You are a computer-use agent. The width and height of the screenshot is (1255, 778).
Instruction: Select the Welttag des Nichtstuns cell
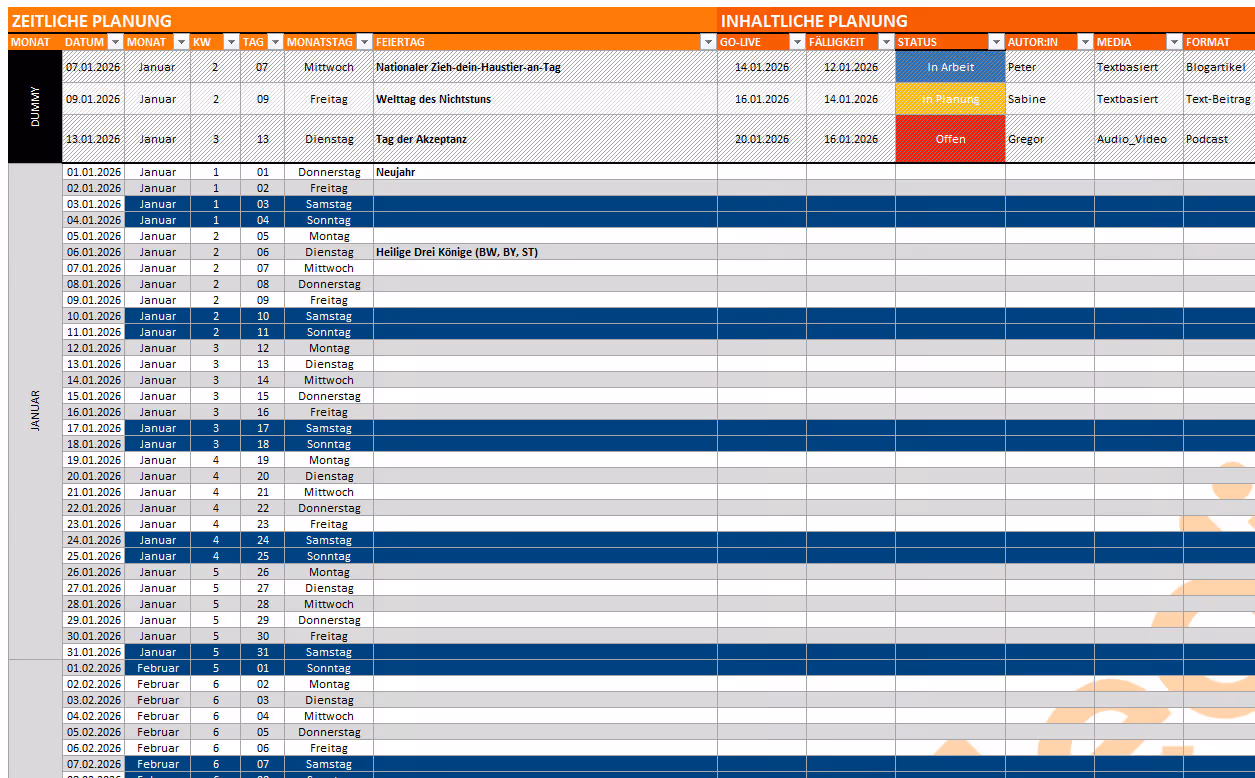tap(545, 99)
